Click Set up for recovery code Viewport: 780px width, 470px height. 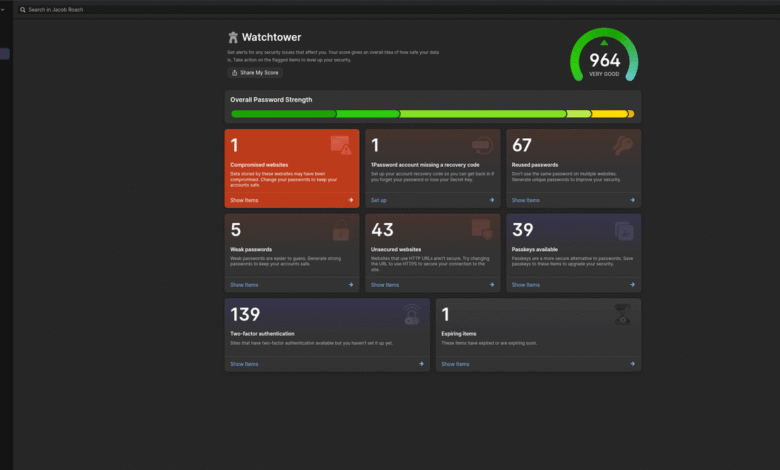[378, 200]
